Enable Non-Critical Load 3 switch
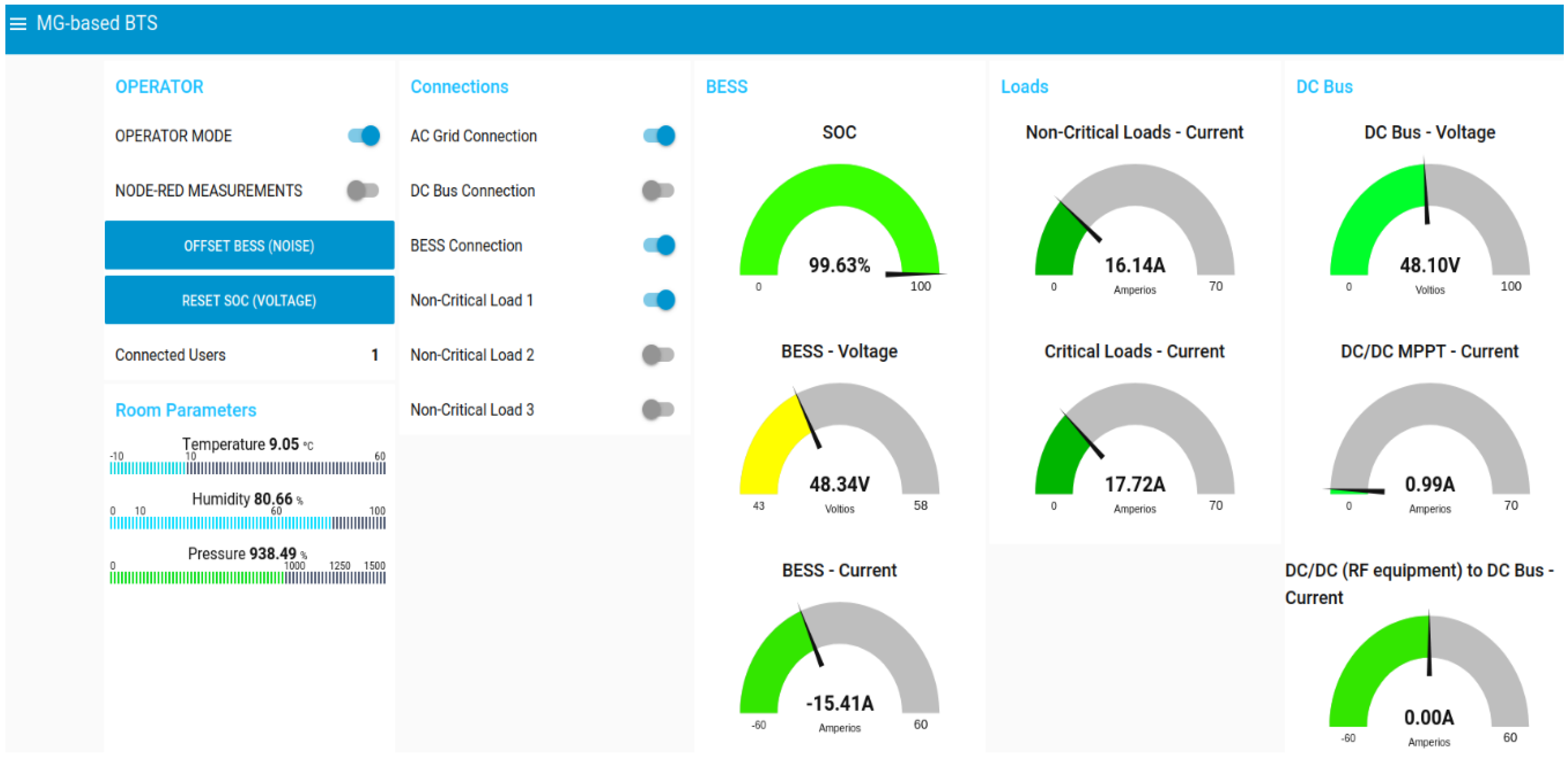Viewport: 1568px width, 757px height. (658, 409)
